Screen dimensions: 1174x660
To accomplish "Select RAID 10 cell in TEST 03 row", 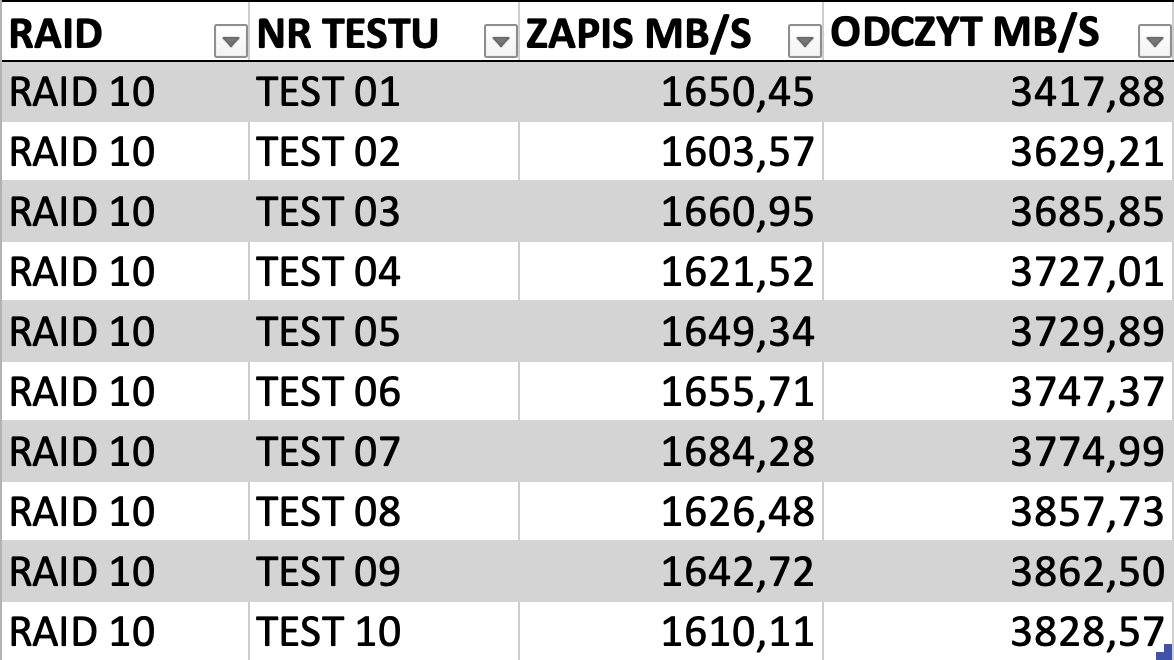I will pos(125,211).
